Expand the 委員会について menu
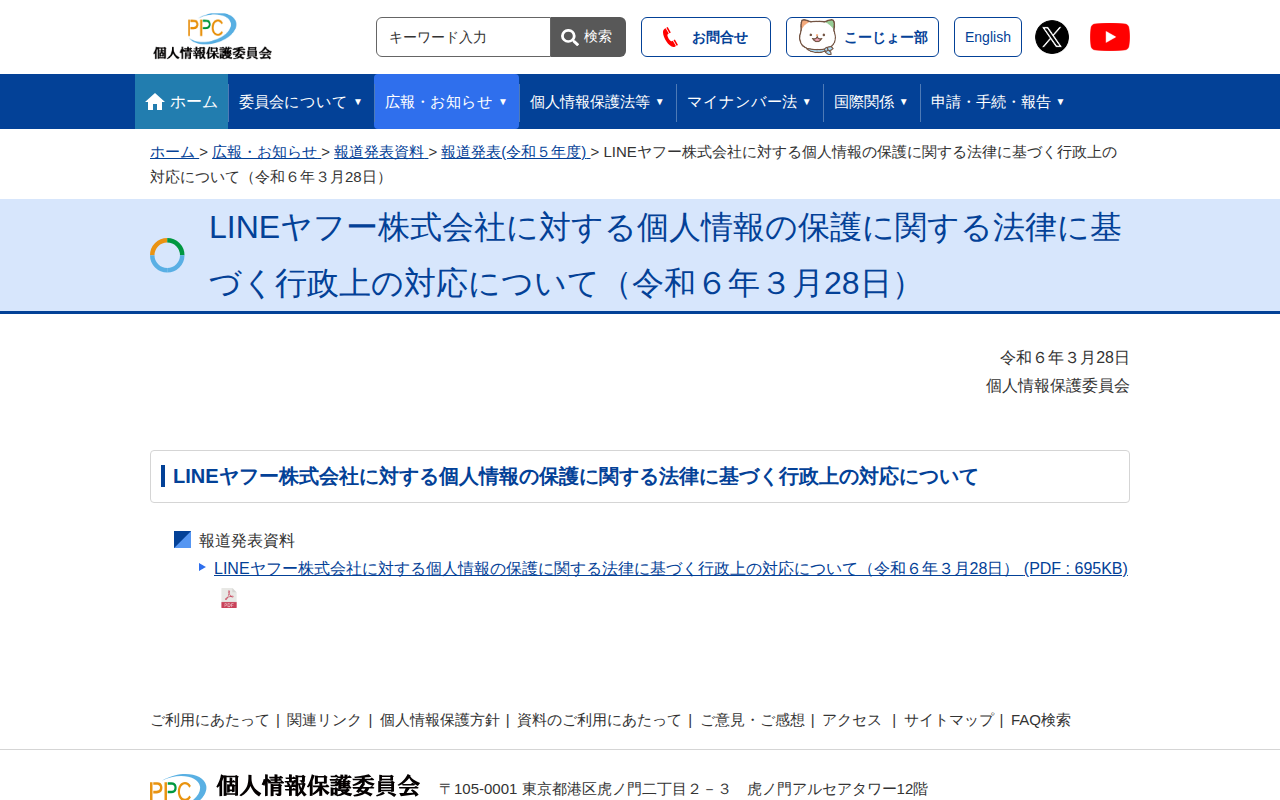The width and height of the screenshot is (1280, 800). click(x=301, y=102)
